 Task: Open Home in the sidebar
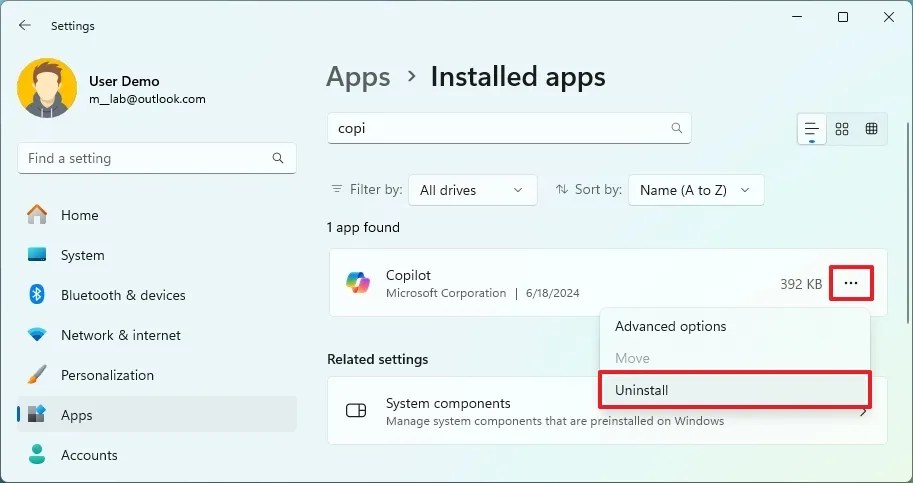[x=157, y=215]
